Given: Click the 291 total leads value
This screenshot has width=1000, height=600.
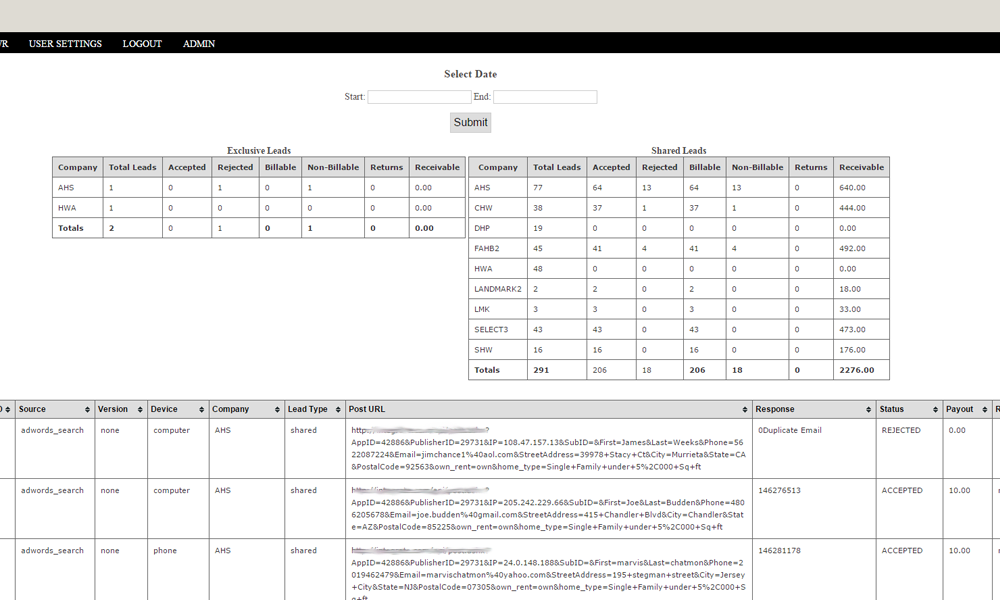Looking at the screenshot, I should pos(541,370).
